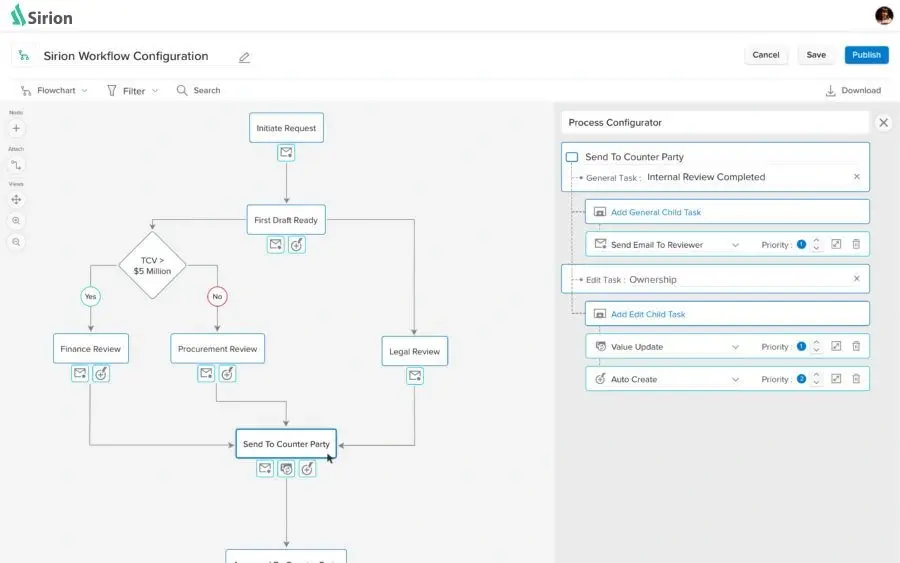Click the zoom in magnifier icon

(x=16, y=221)
